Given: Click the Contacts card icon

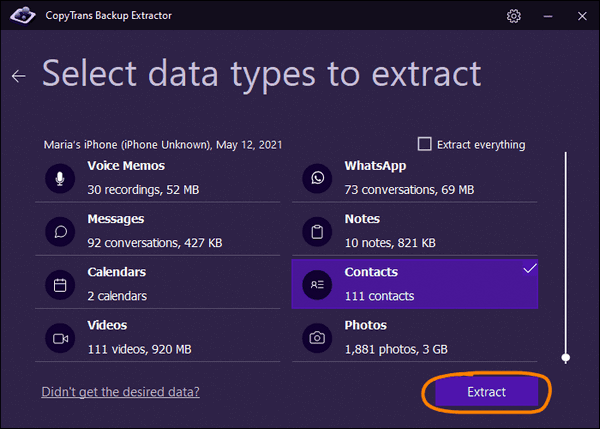Looking at the screenshot, I should (x=317, y=285).
